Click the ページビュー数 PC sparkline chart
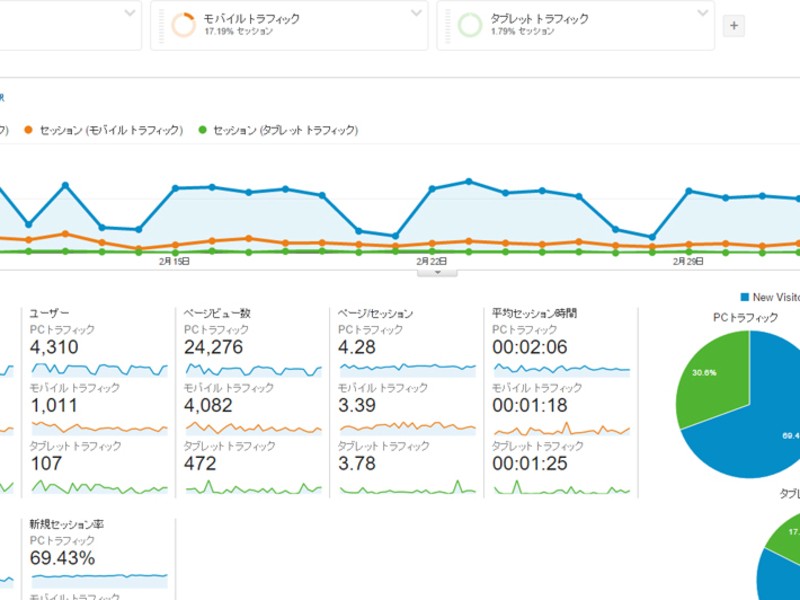Image resolution: width=800 pixels, height=600 pixels. tap(254, 369)
